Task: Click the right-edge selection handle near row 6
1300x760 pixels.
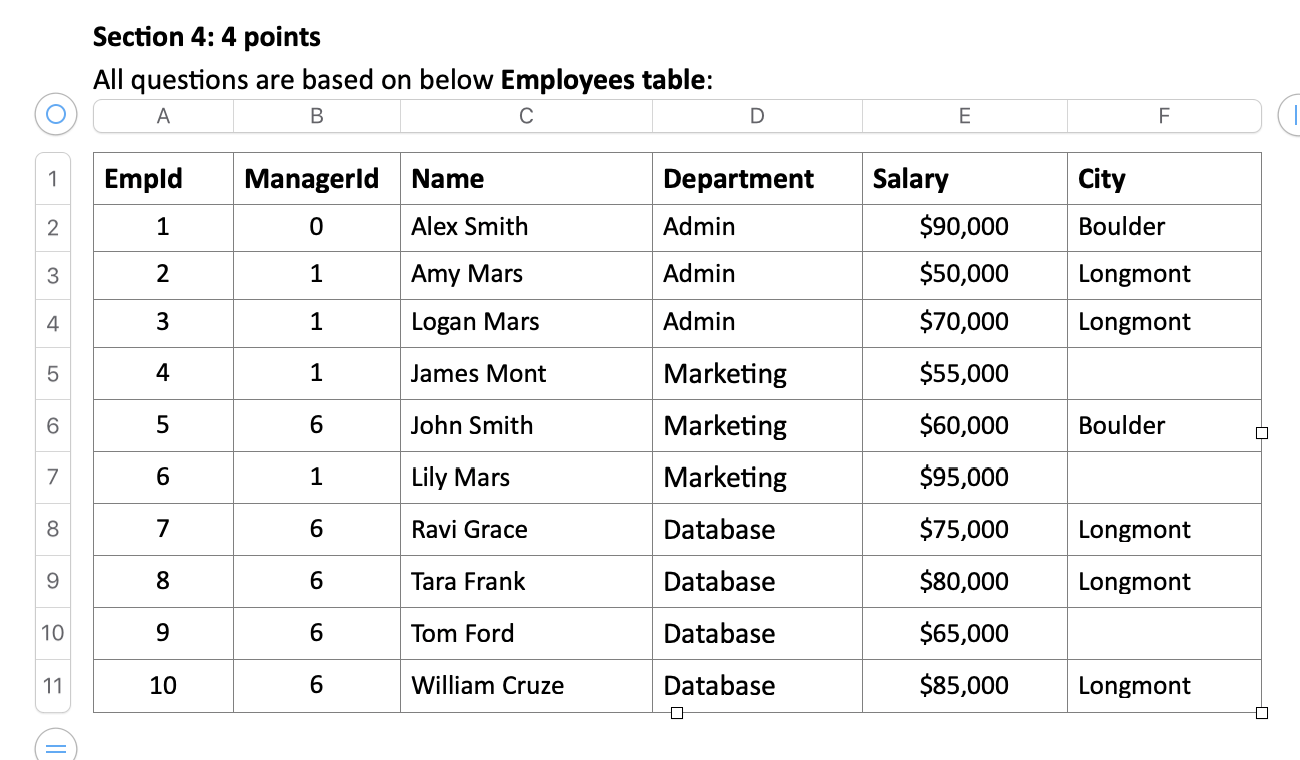Action: pos(1263,432)
